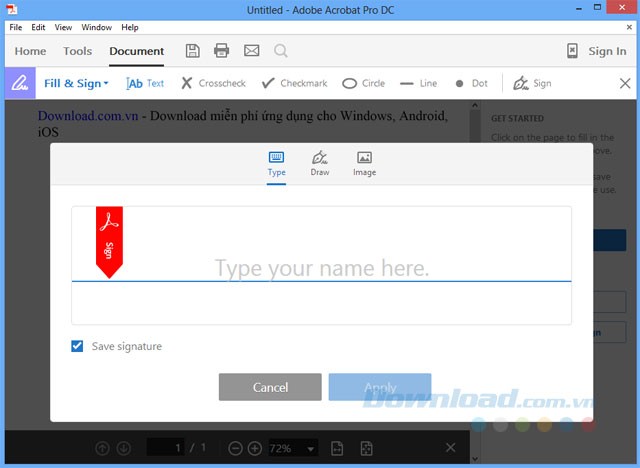Select the Dot tool
The height and width of the screenshot is (468, 640).
[x=471, y=83]
